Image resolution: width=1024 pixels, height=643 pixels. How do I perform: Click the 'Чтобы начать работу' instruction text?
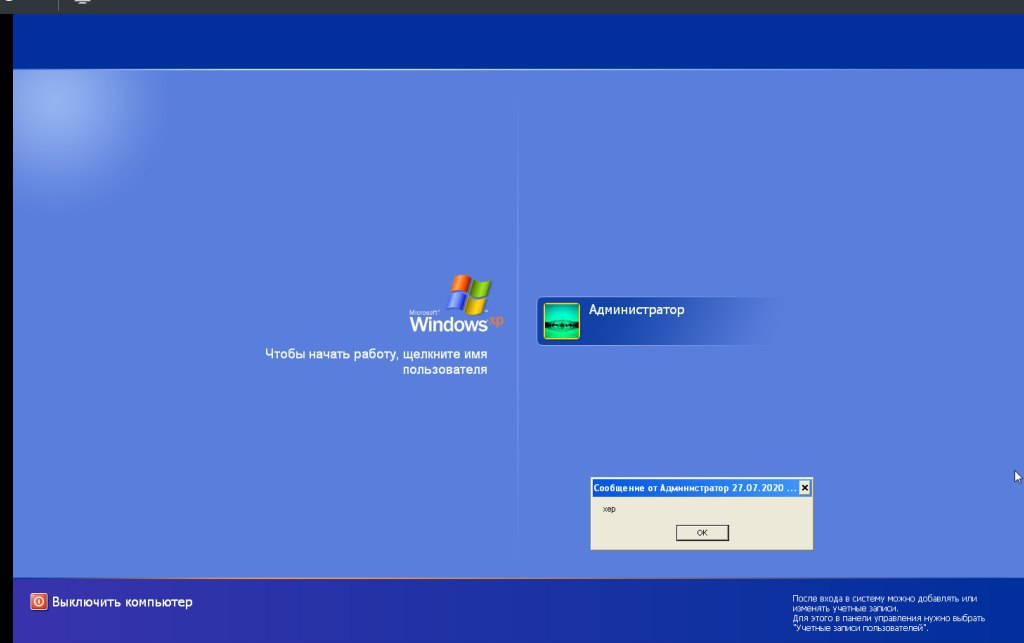[x=376, y=362]
